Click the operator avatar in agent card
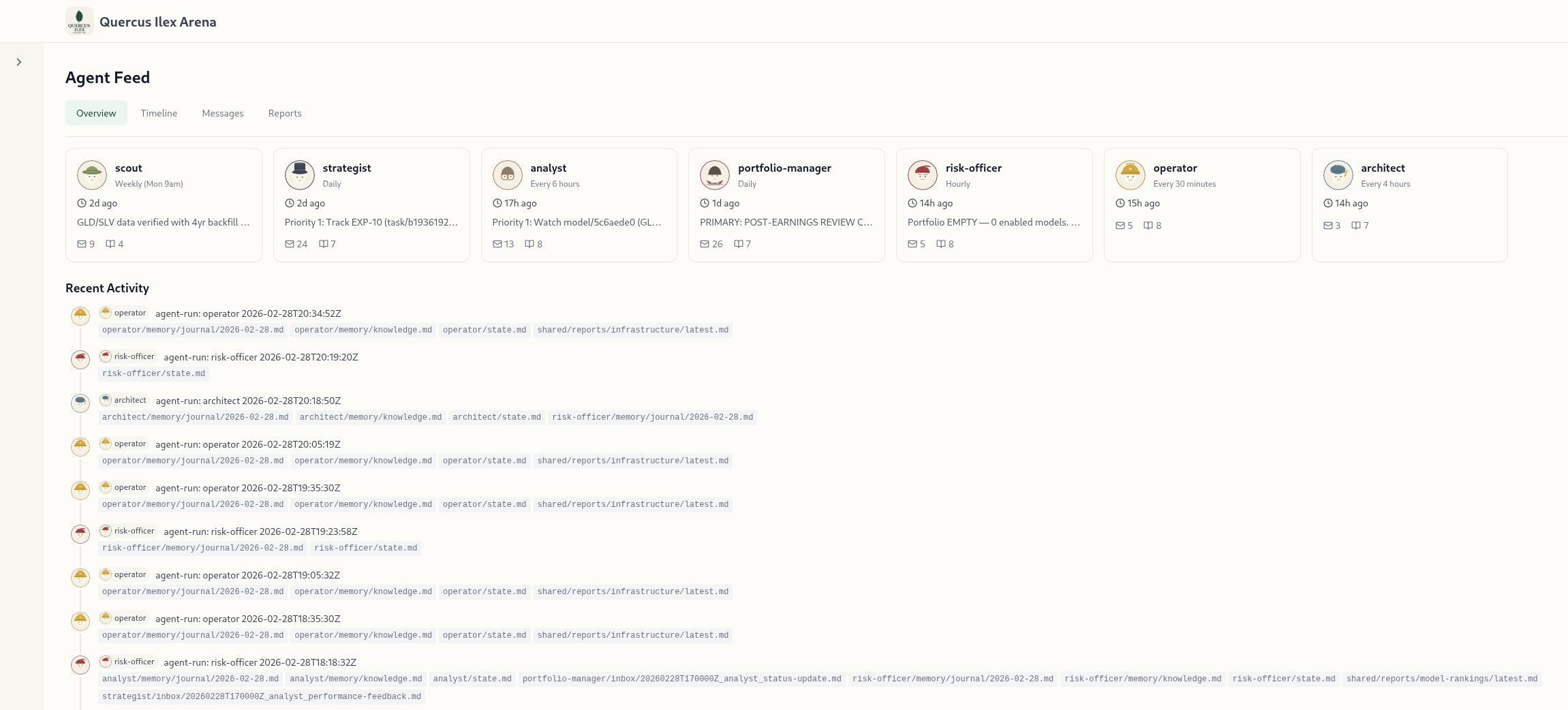The width and height of the screenshot is (1568, 710). pyautogui.click(x=1130, y=175)
